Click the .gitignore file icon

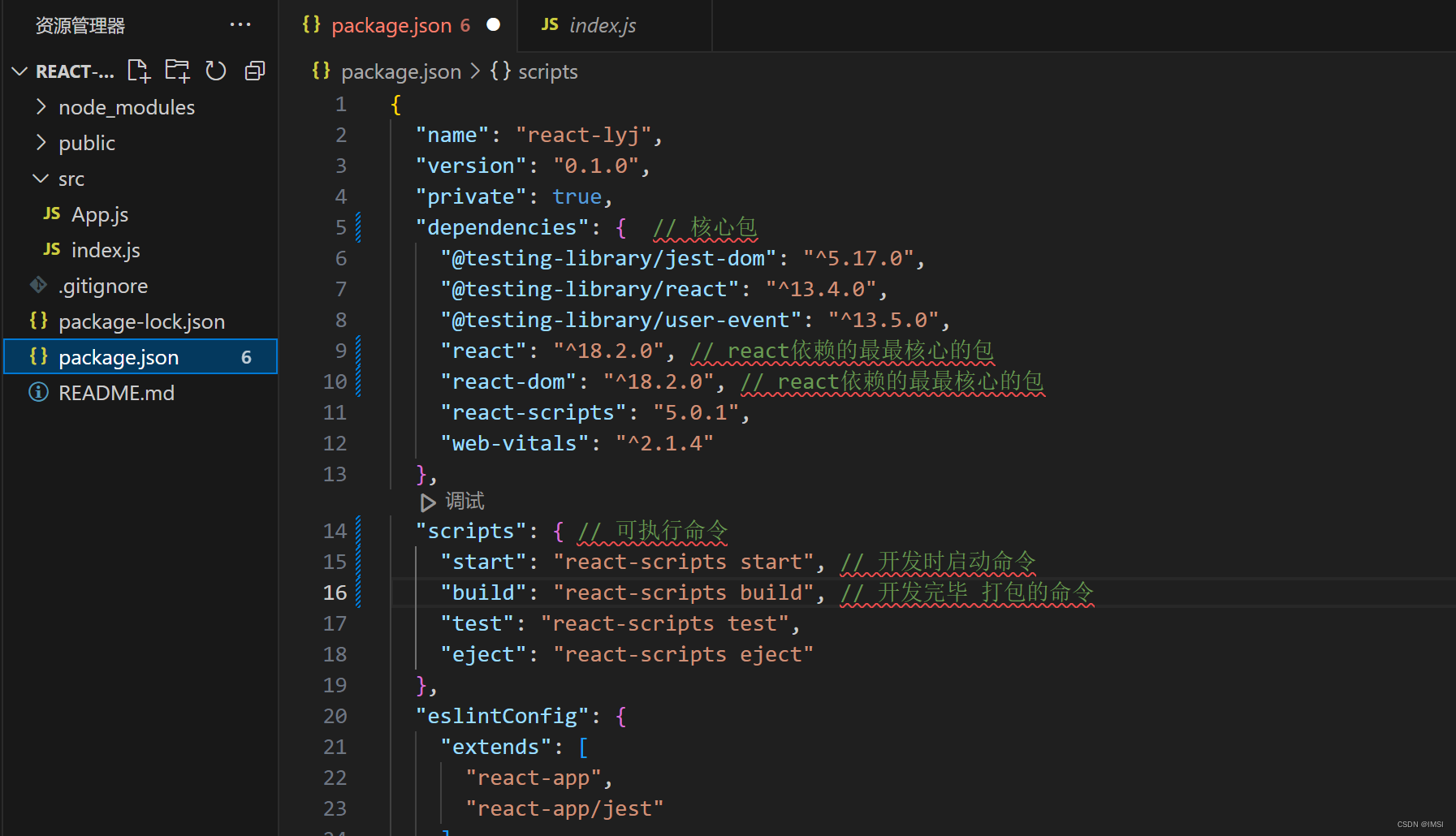pyautogui.click(x=38, y=285)
